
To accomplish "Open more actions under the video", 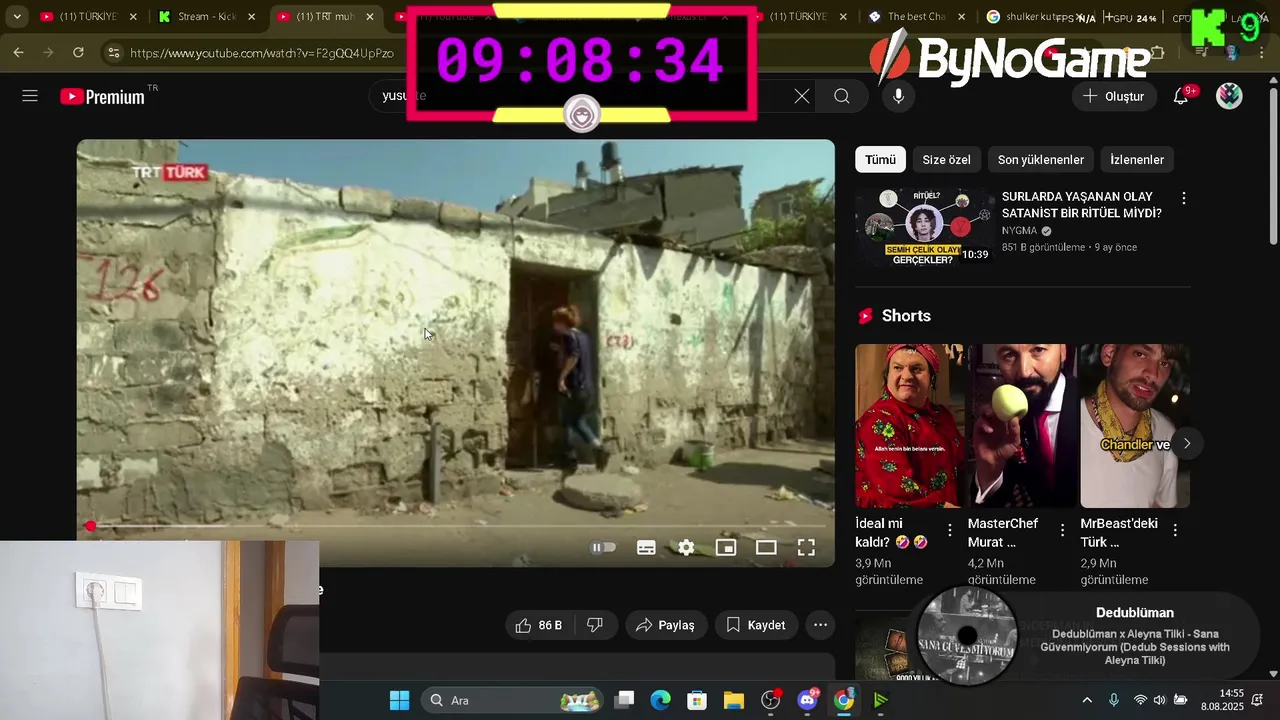I will (x=820, y=625).
